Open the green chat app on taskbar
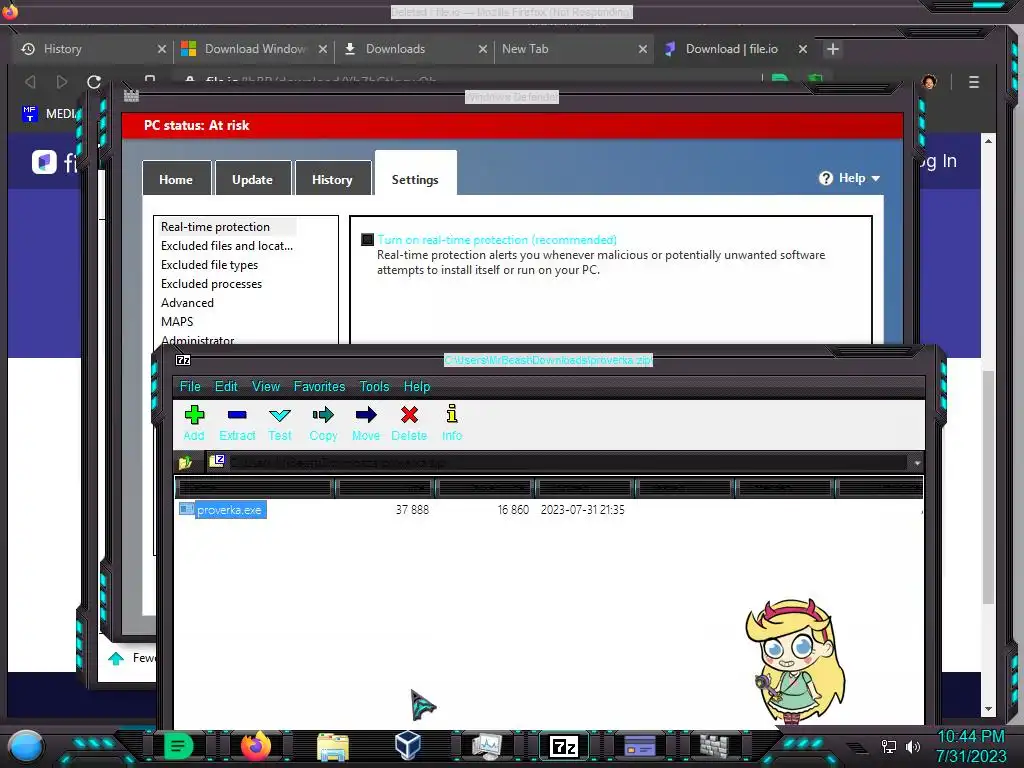The height and width of the screenshot is (768, 1024). pos(178,746)
